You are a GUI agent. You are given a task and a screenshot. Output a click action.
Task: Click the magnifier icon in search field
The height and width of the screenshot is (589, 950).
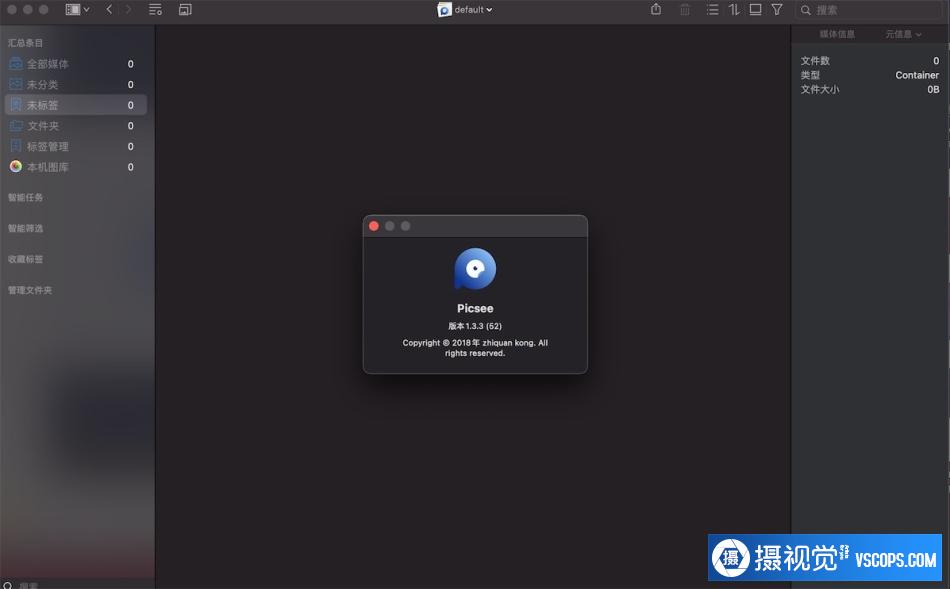pos(806,10)
